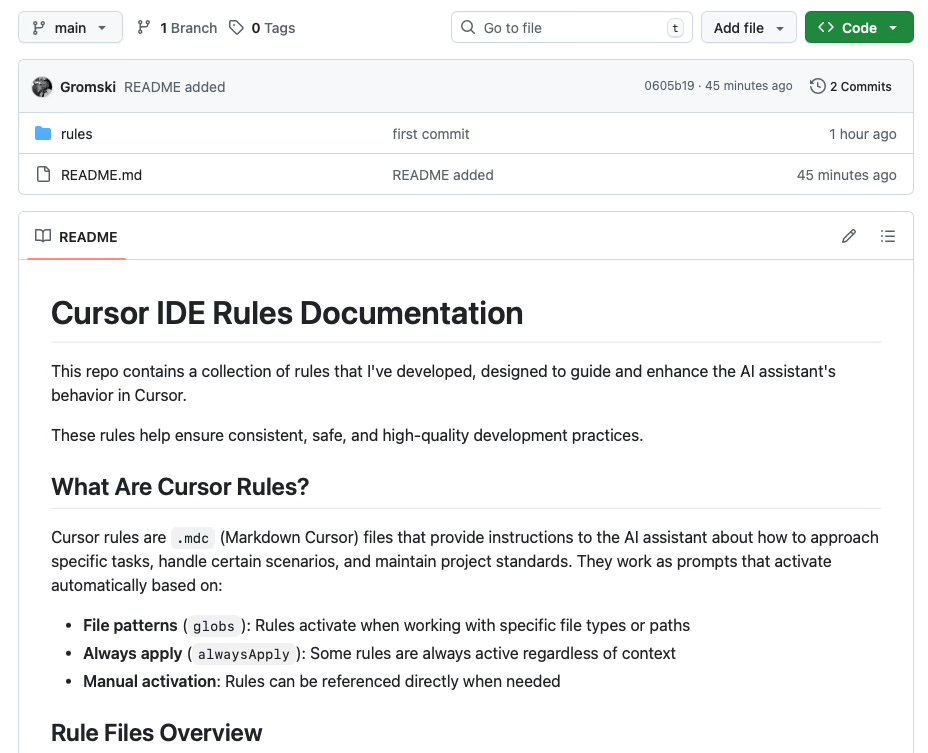Viewport: 928px width, 753px height.
Task: Click the 'Always apply' bullet text
Action: point(133,654)
